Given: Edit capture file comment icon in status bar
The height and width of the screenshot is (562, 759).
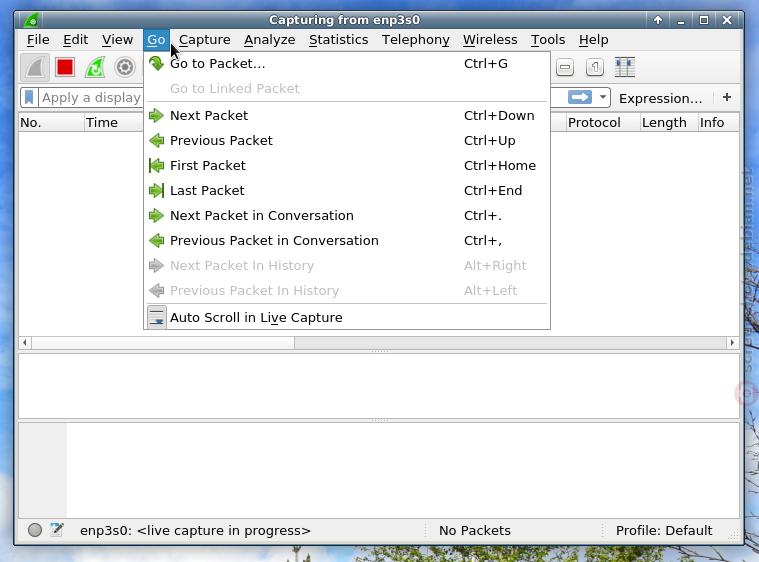Looking at the screenshot, I should tap(57, 530).
